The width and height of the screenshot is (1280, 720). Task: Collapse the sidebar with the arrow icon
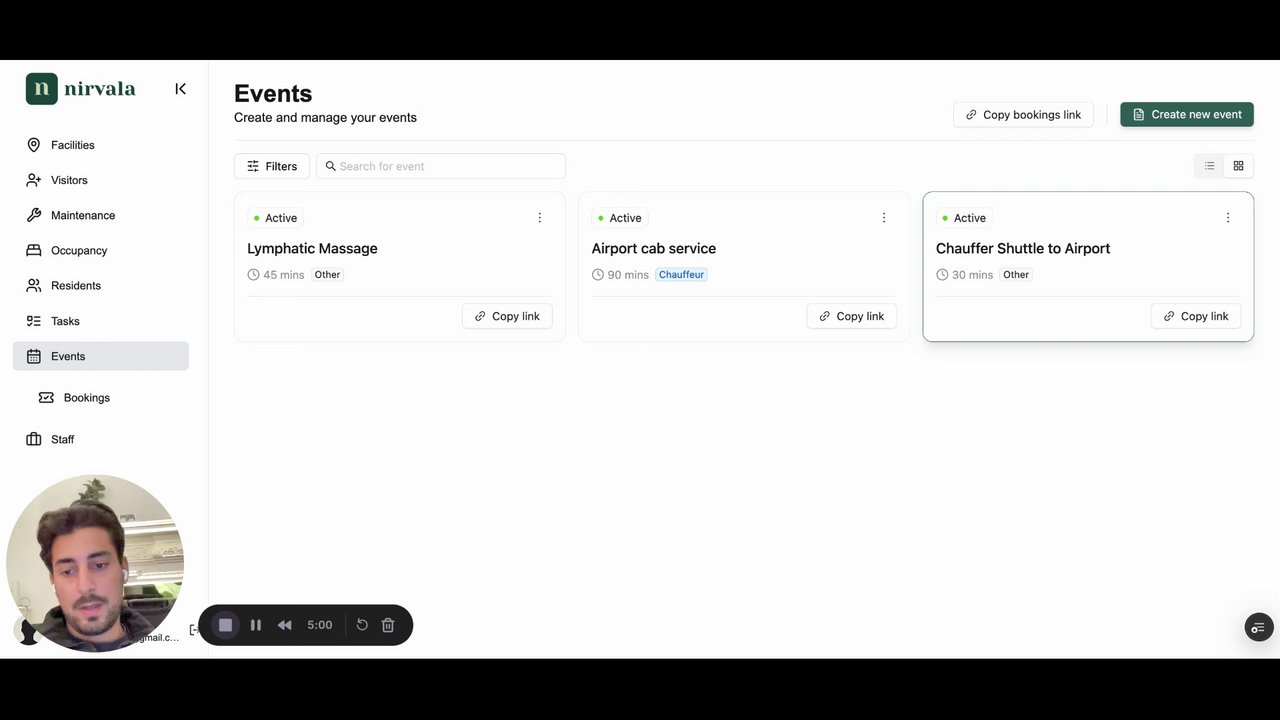[x=180, y=89]
